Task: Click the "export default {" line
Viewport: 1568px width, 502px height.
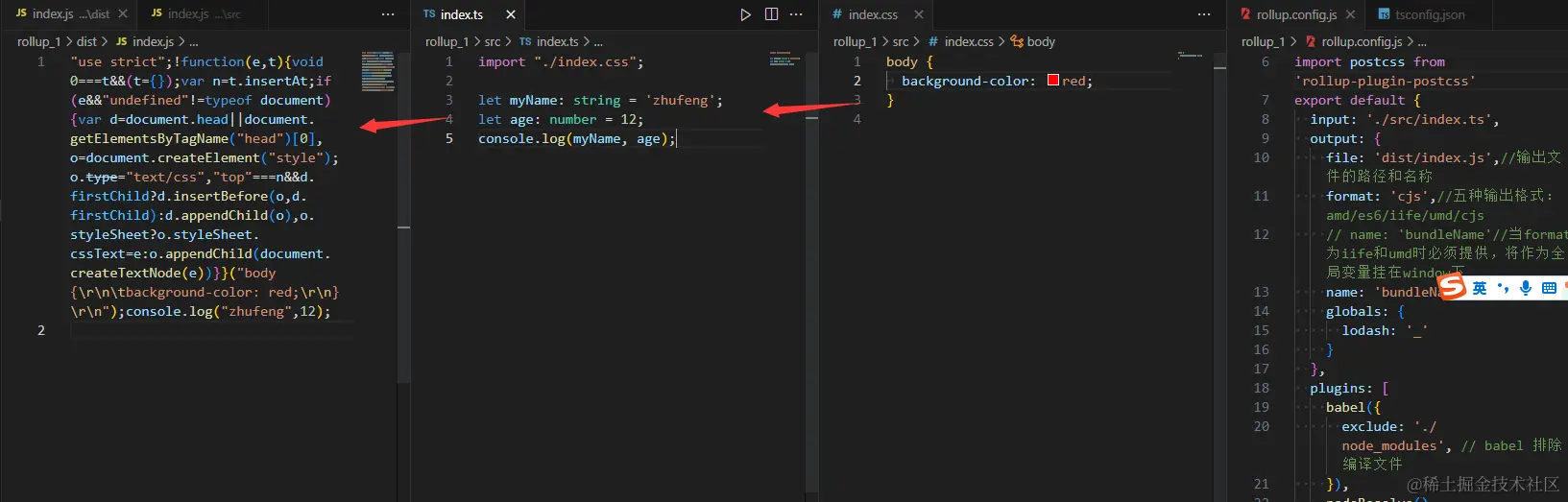Action: pyautogui.click(x=1357, y=100)
